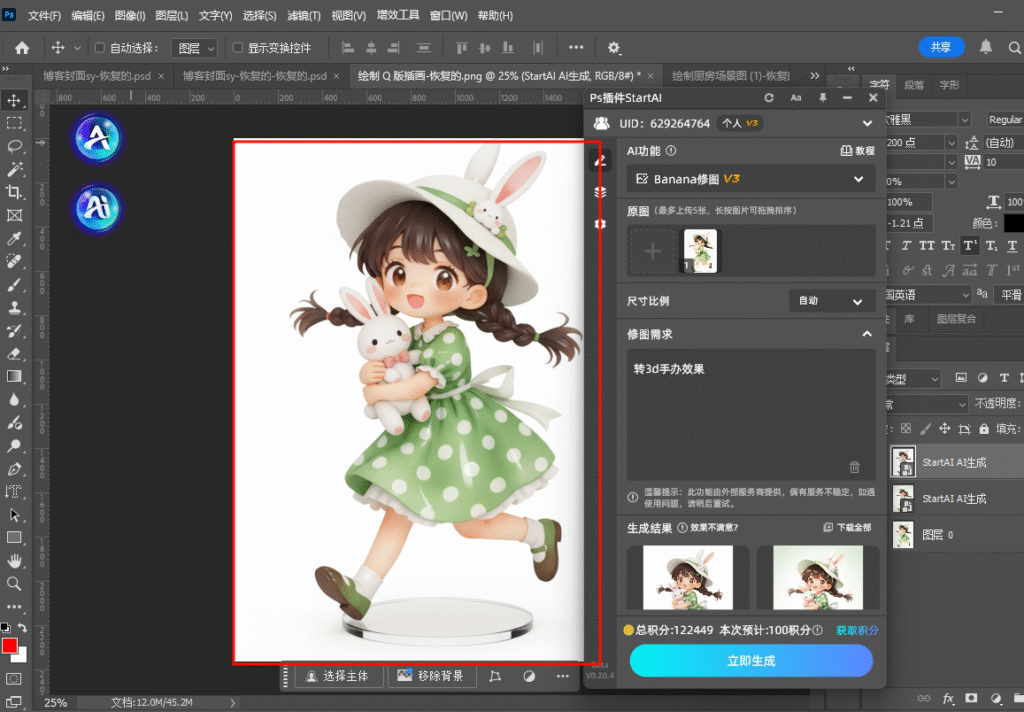The height and width of the screenshot is (712, 1024).
Task: Click the first generated result thumbnail
Action: tap(687, 578)
